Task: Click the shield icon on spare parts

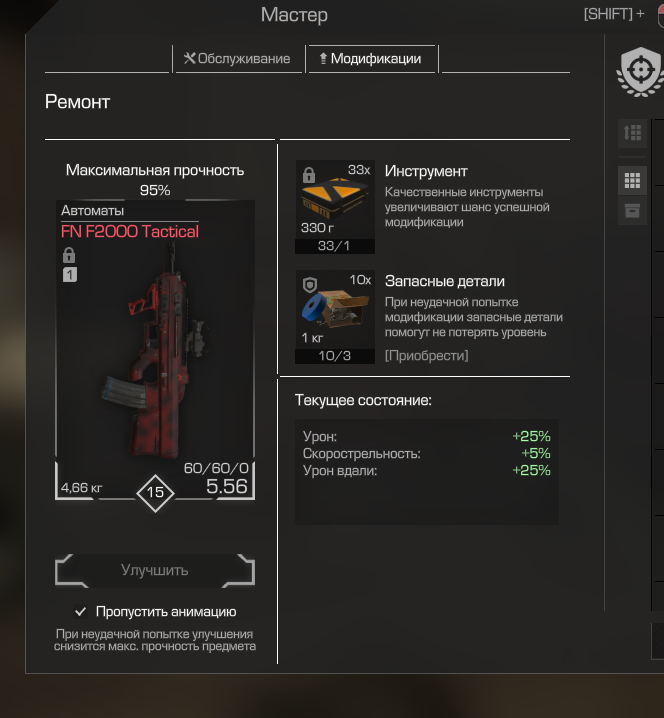Action: [x=310, y=285]
